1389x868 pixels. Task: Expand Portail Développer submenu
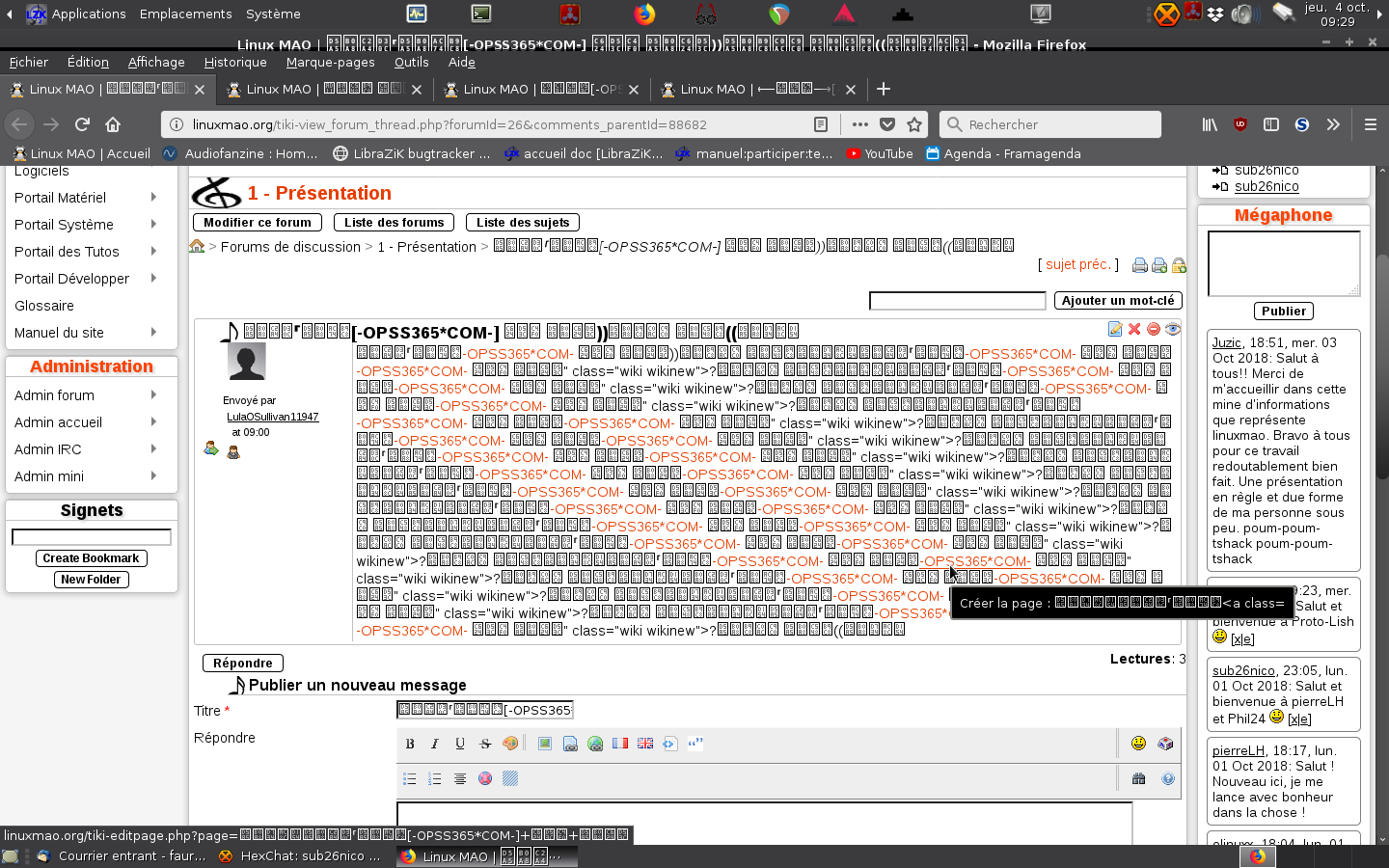click(153, 278)
